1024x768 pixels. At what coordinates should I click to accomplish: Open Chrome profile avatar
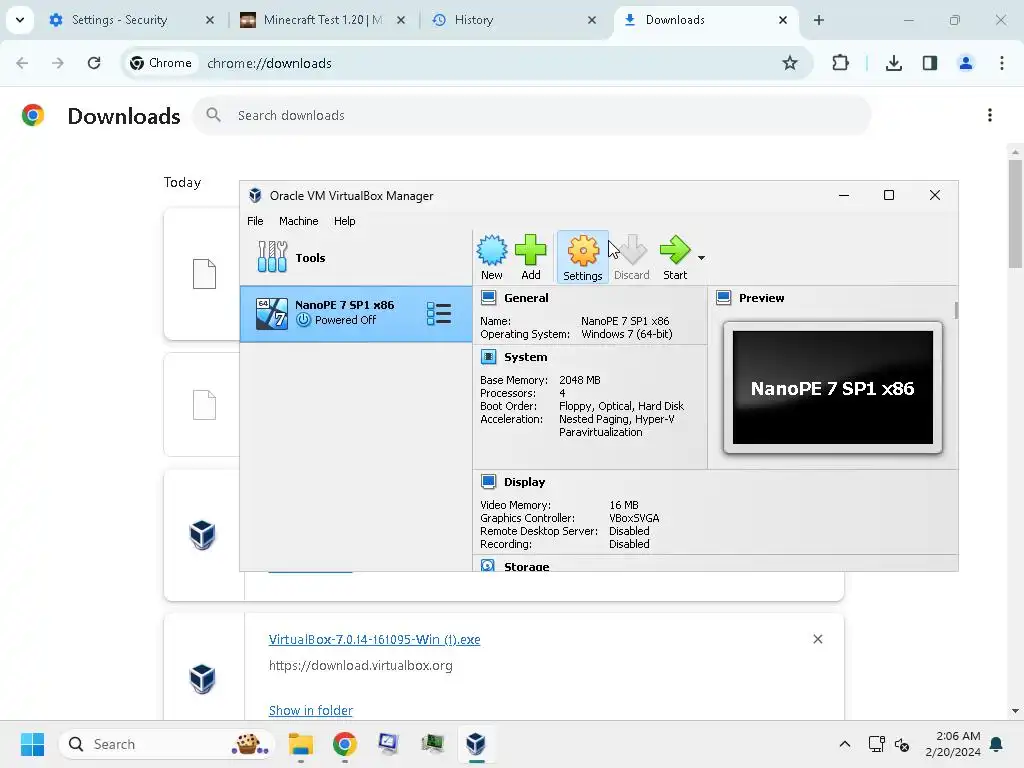click(x=966, y=63)
